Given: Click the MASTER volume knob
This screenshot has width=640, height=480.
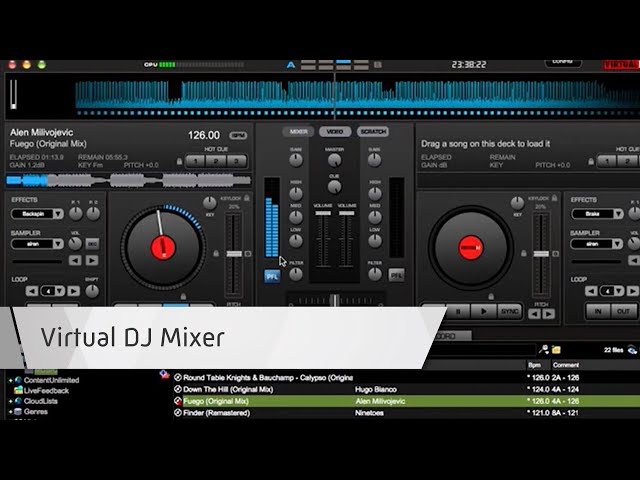Looking at the screenshot, I should click(334, 160).
